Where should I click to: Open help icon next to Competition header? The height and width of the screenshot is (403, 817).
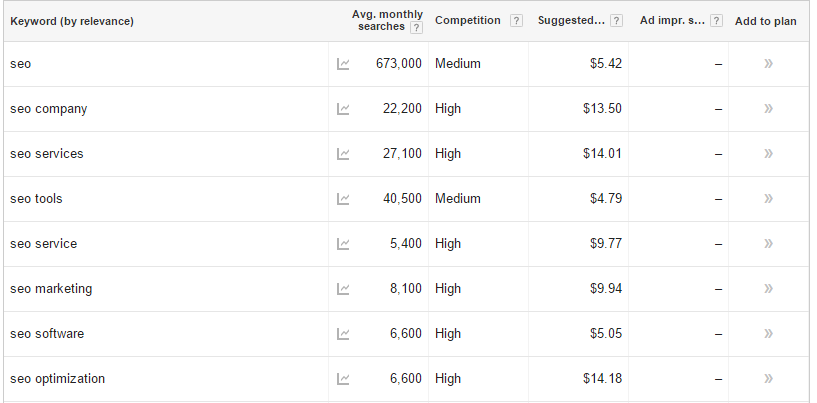[516, 21]
